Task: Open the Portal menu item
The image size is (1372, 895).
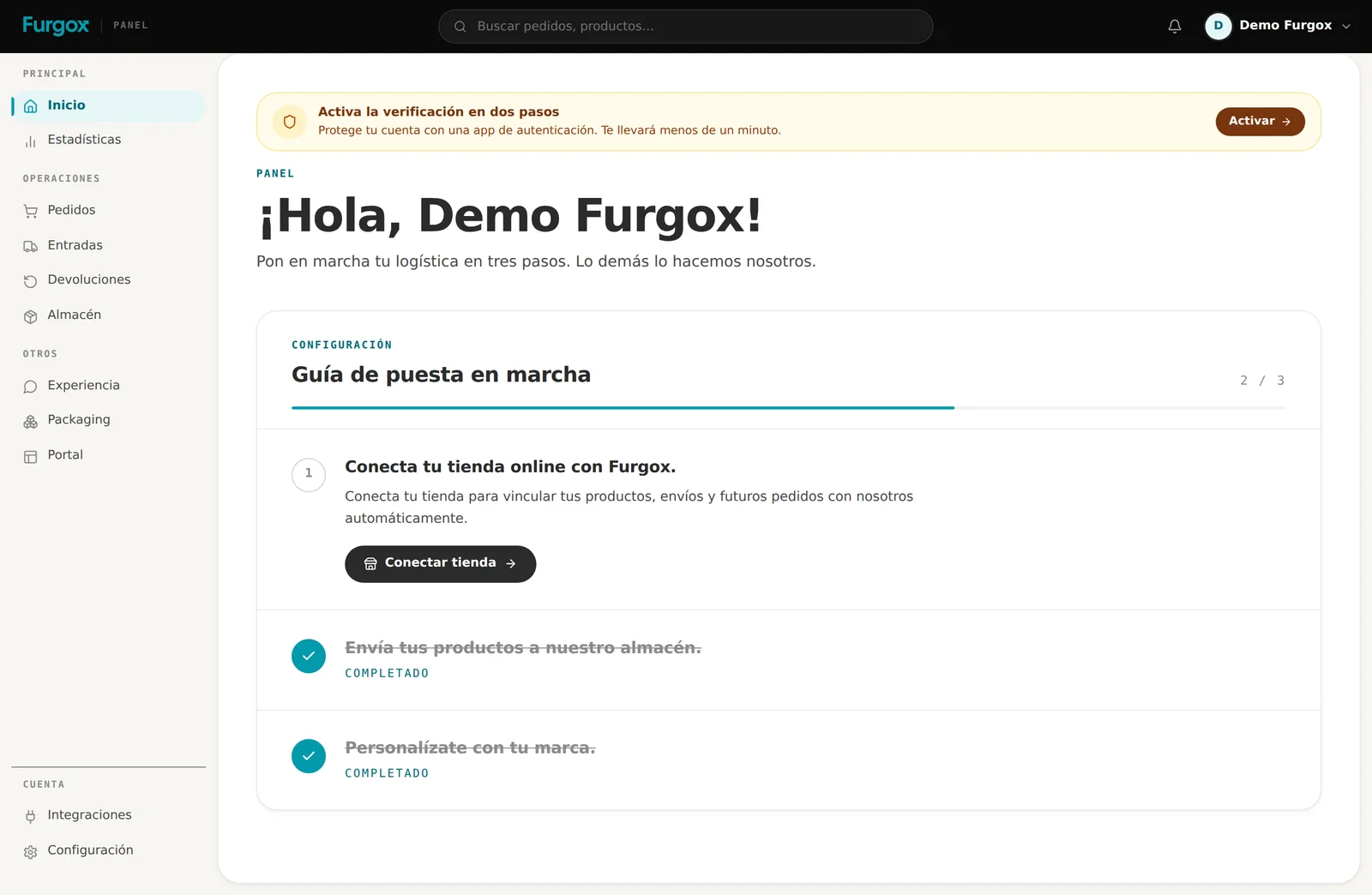Action: [108, 454]
